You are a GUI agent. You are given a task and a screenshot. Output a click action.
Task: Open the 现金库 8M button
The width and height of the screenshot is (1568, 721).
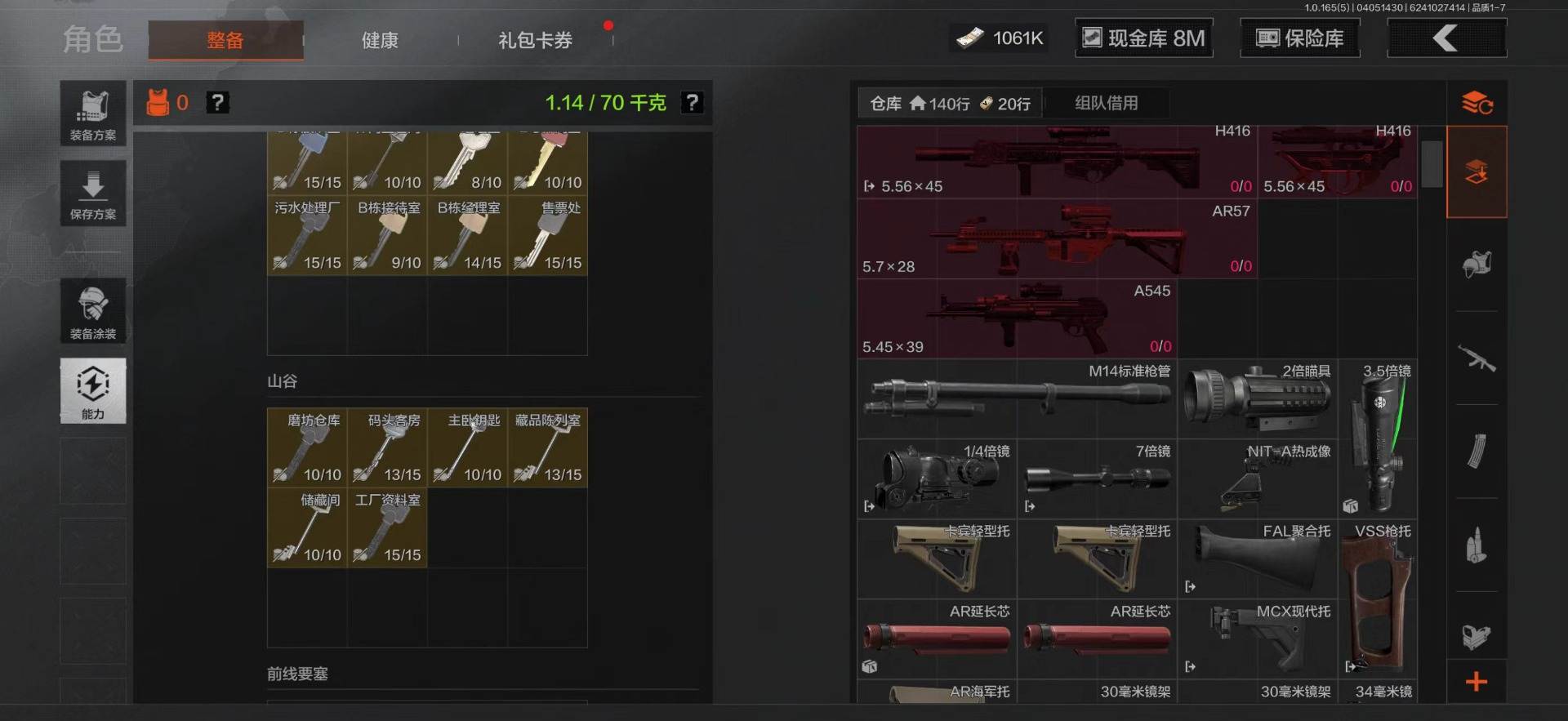1144,38
